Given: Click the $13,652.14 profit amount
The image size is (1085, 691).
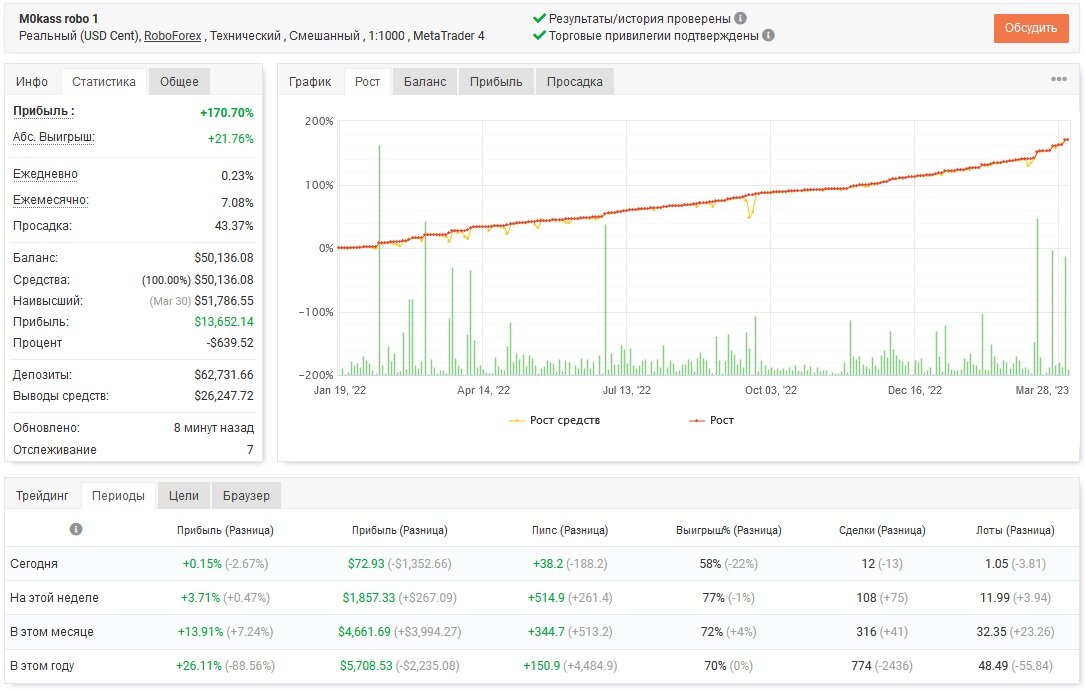Looking at the screenshot, I should 224,322.
